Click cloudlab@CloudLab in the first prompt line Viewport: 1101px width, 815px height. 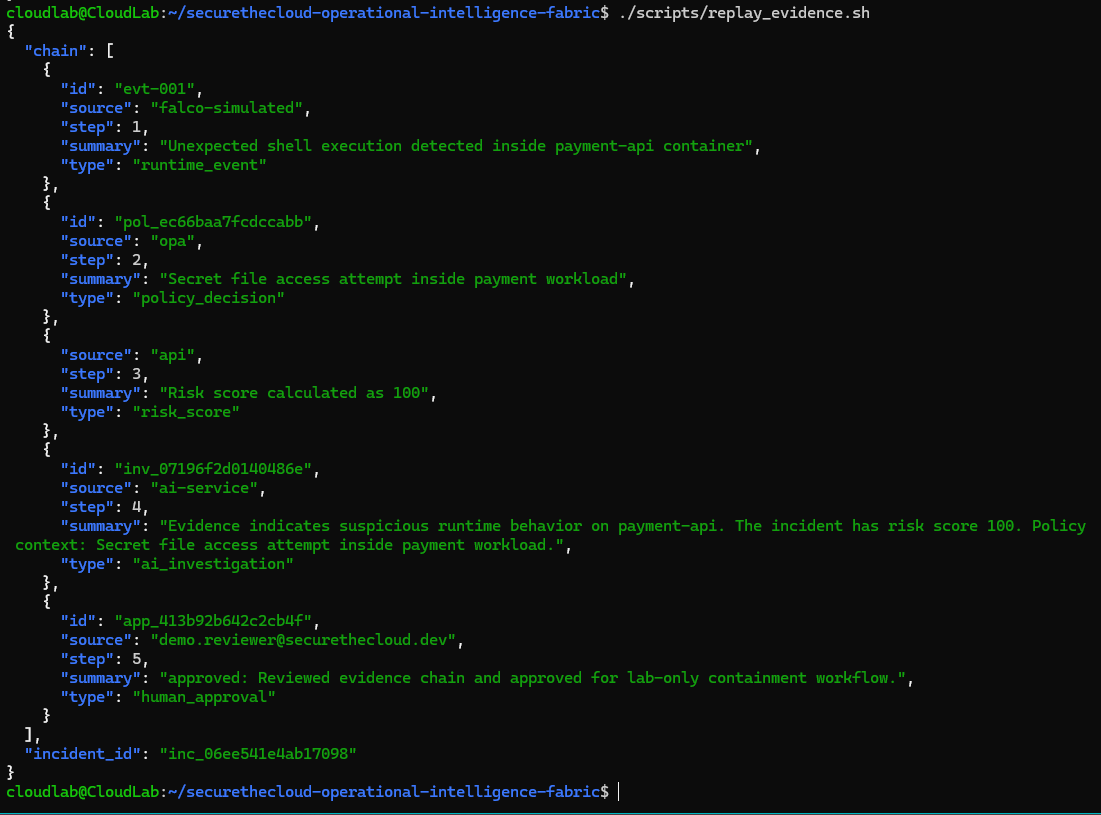[83, 13]
